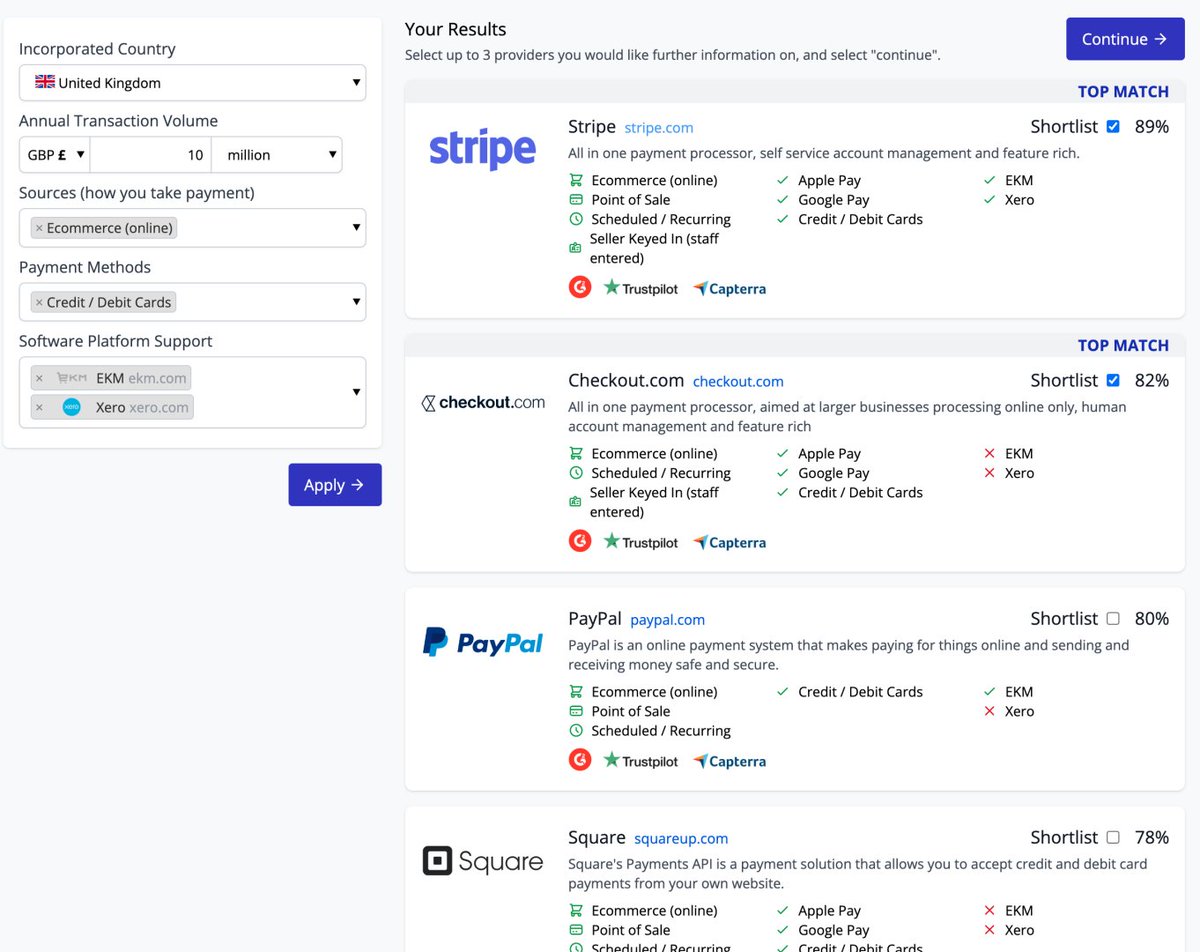Click the Square provider name heading

[x=597, y=837]
